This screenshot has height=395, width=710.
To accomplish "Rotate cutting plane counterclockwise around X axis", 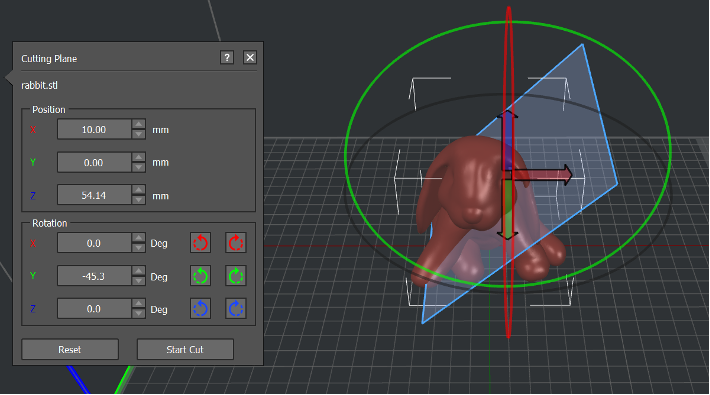I will pyautogui.click(x=200, y=243).
